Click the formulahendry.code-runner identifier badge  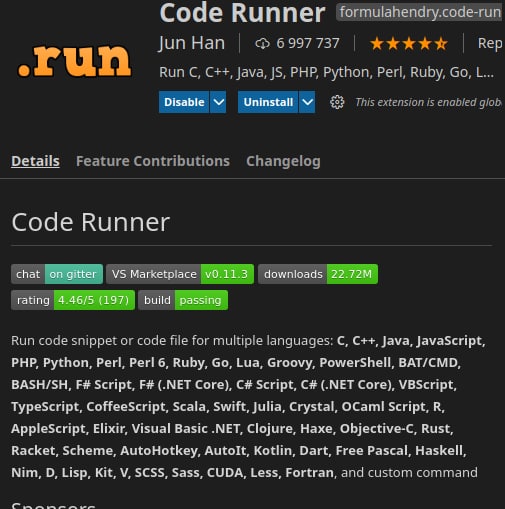pos(419,12)
